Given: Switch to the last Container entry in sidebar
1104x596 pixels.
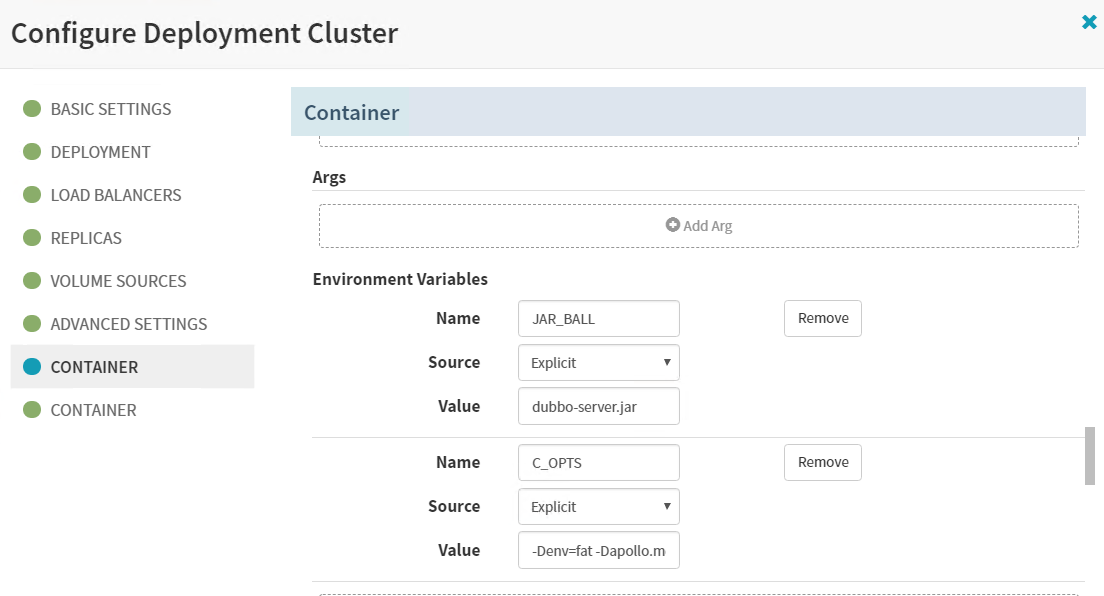Looking at the screenshot, I should tap(94, 410).
